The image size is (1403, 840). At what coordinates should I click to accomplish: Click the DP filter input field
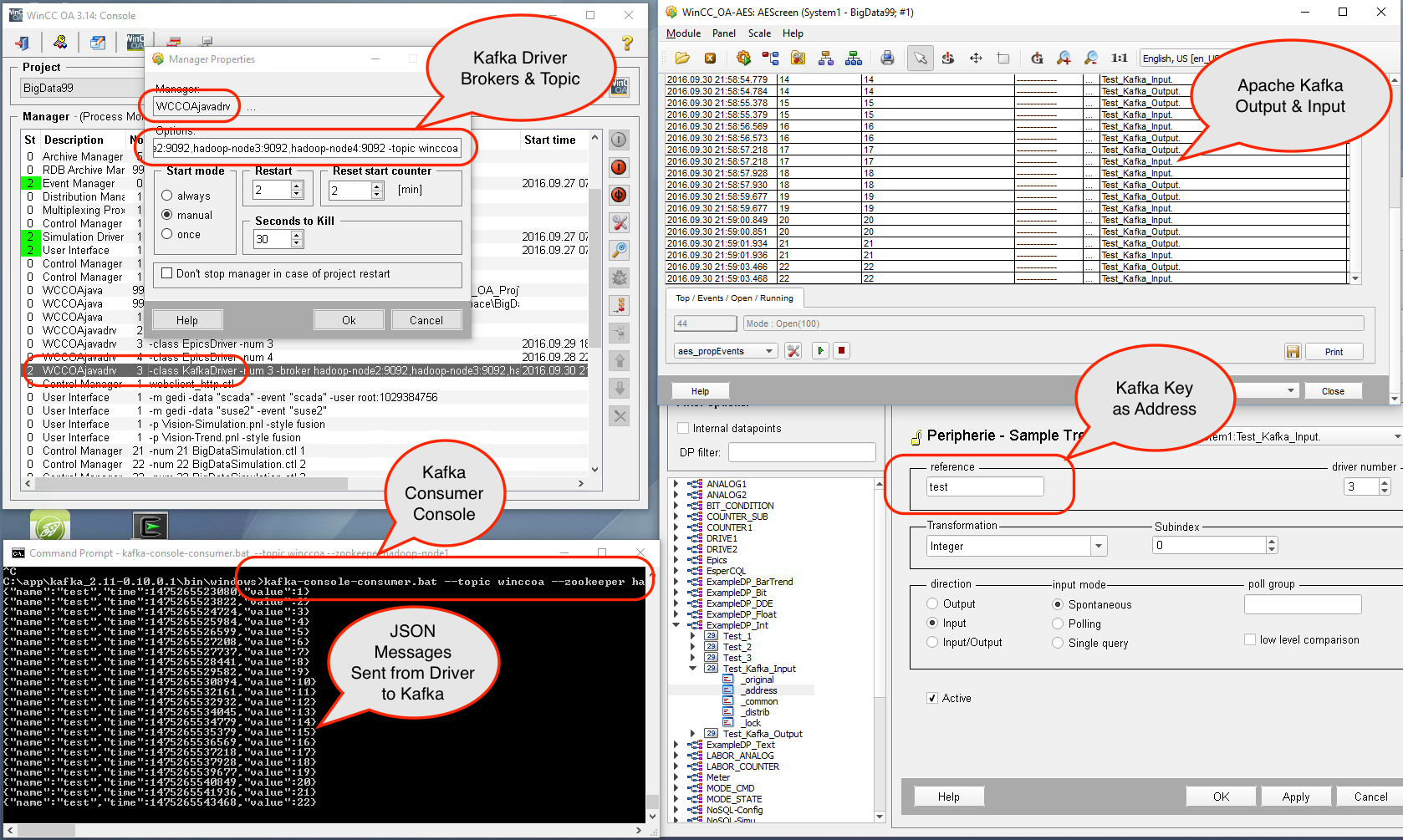[x=802, y=452]
